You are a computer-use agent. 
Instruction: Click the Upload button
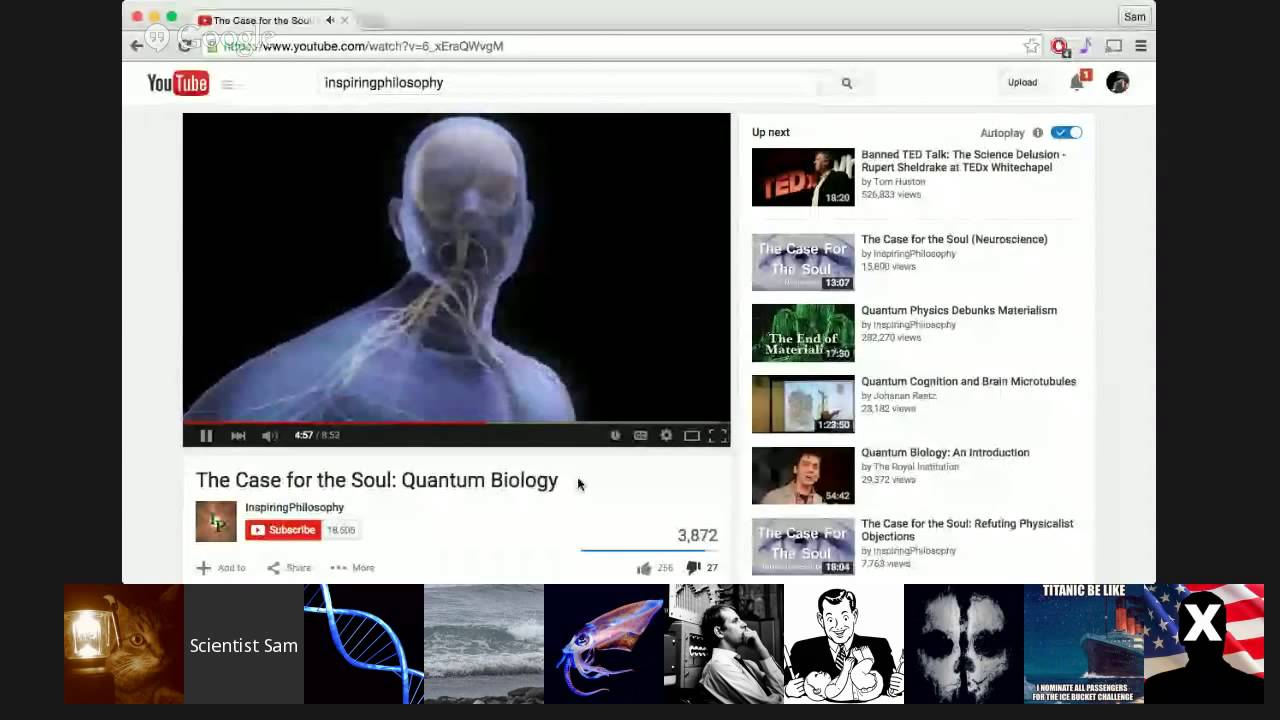click(x=1022, y=83)
